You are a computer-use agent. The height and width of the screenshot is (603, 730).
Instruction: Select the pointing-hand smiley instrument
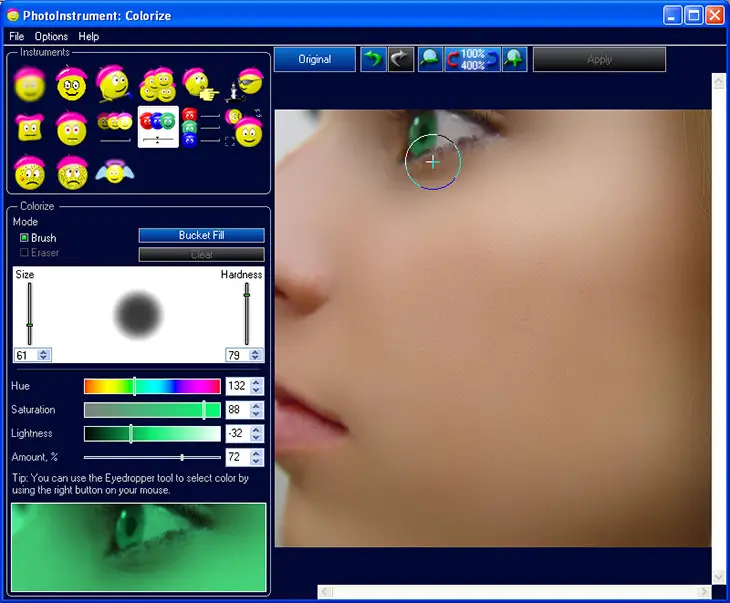click(x=200, y=84)
